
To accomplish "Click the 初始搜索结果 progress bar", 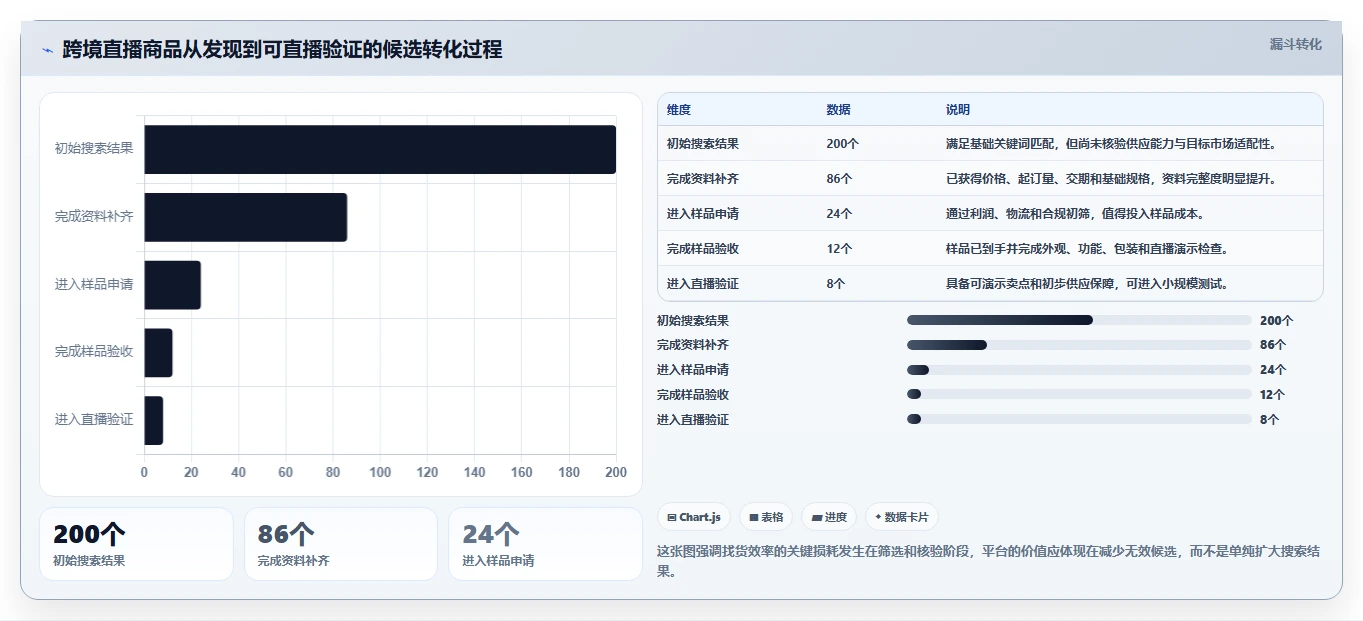I will click(1079, 320).
